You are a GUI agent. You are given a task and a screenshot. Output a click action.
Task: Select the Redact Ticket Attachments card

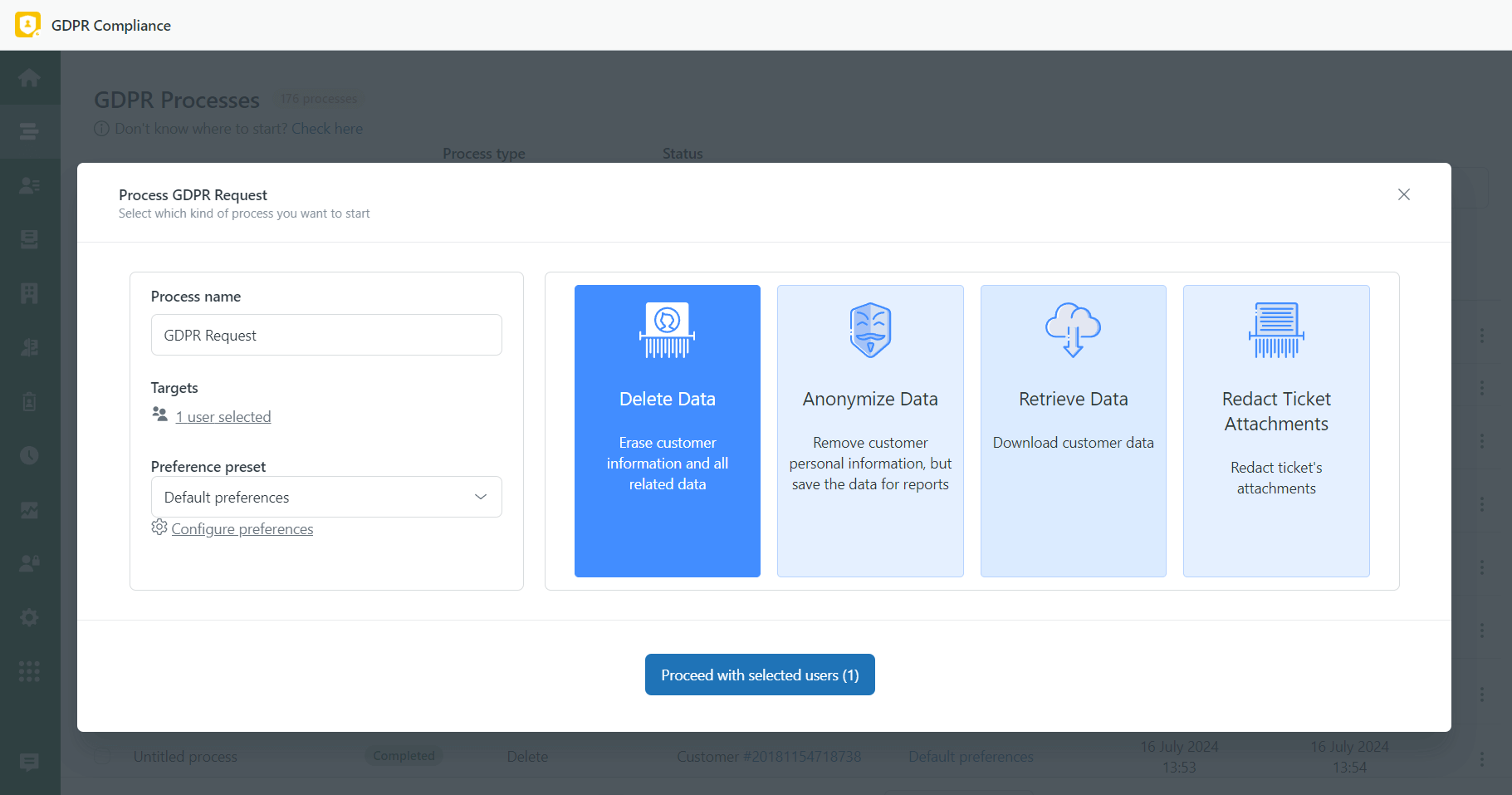(1276, 431)
